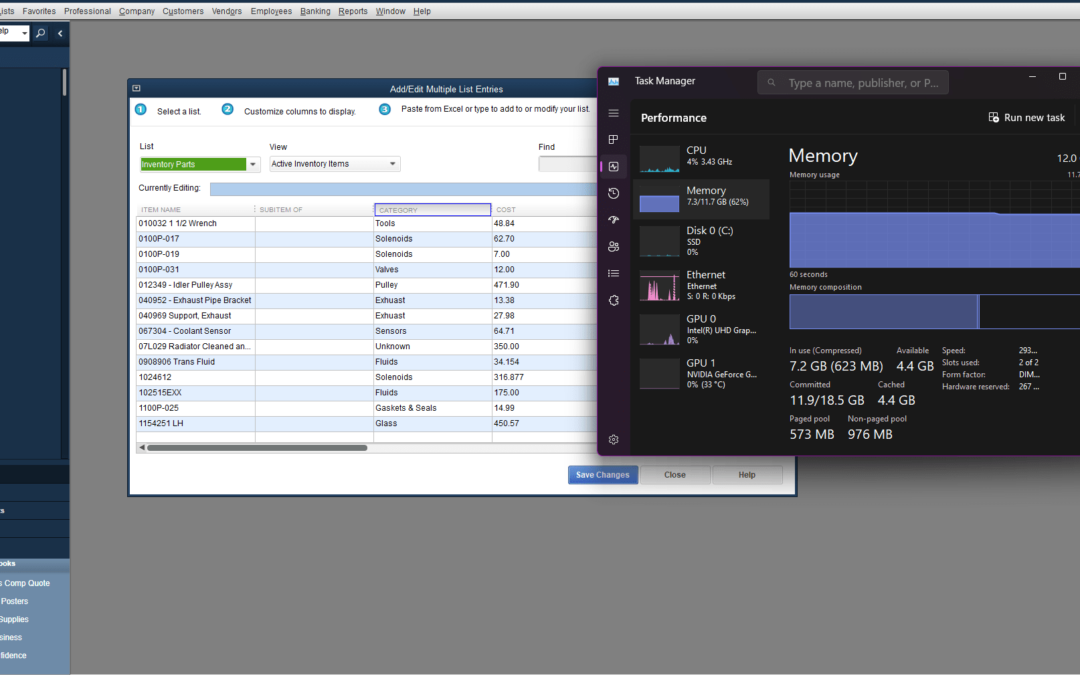Select item '0908906 Trans Fluid'
Viewport: 1080px width, 675px height.
tap(196, 362)
